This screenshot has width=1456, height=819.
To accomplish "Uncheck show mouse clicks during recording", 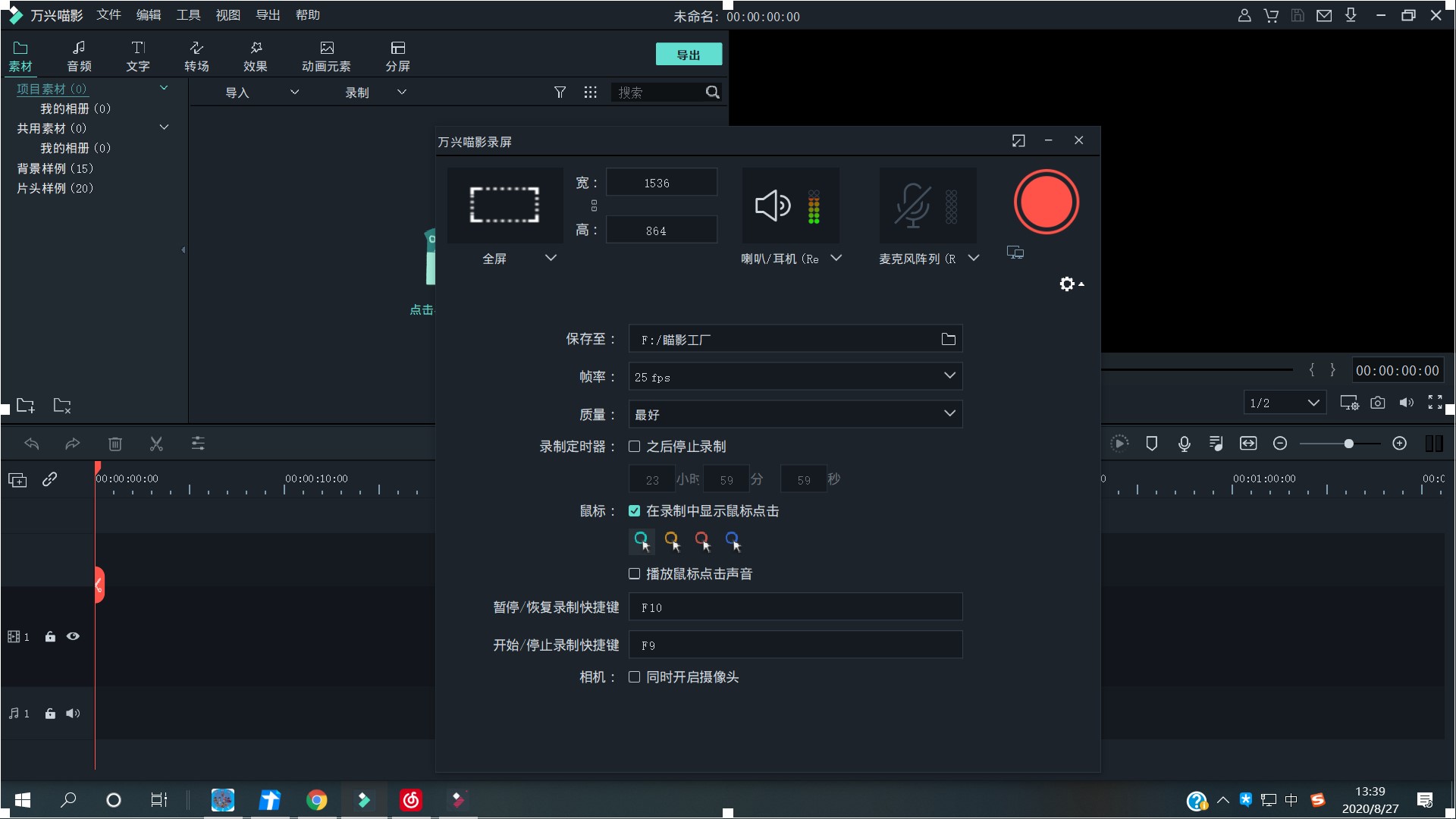I will (634, 511).
